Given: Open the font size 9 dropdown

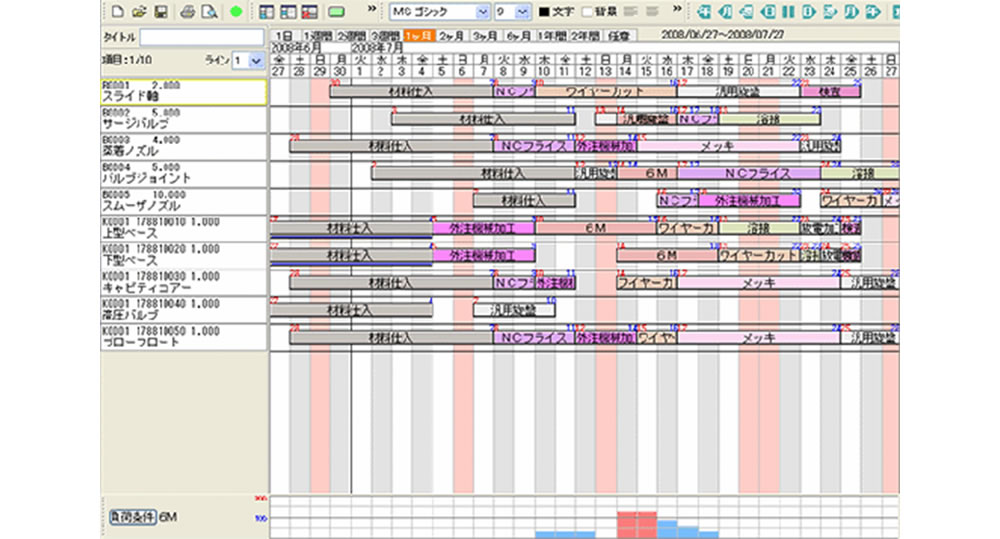Looking at the screenshot, I should click(x=523, y=11).
